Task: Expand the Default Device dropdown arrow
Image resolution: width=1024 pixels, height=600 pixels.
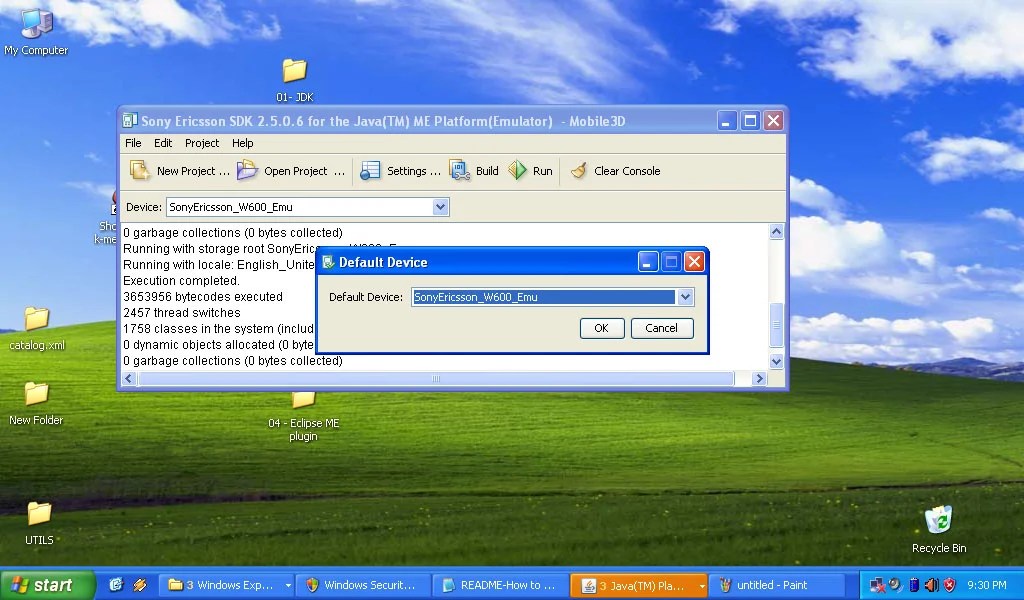Action: click(685, 297)
